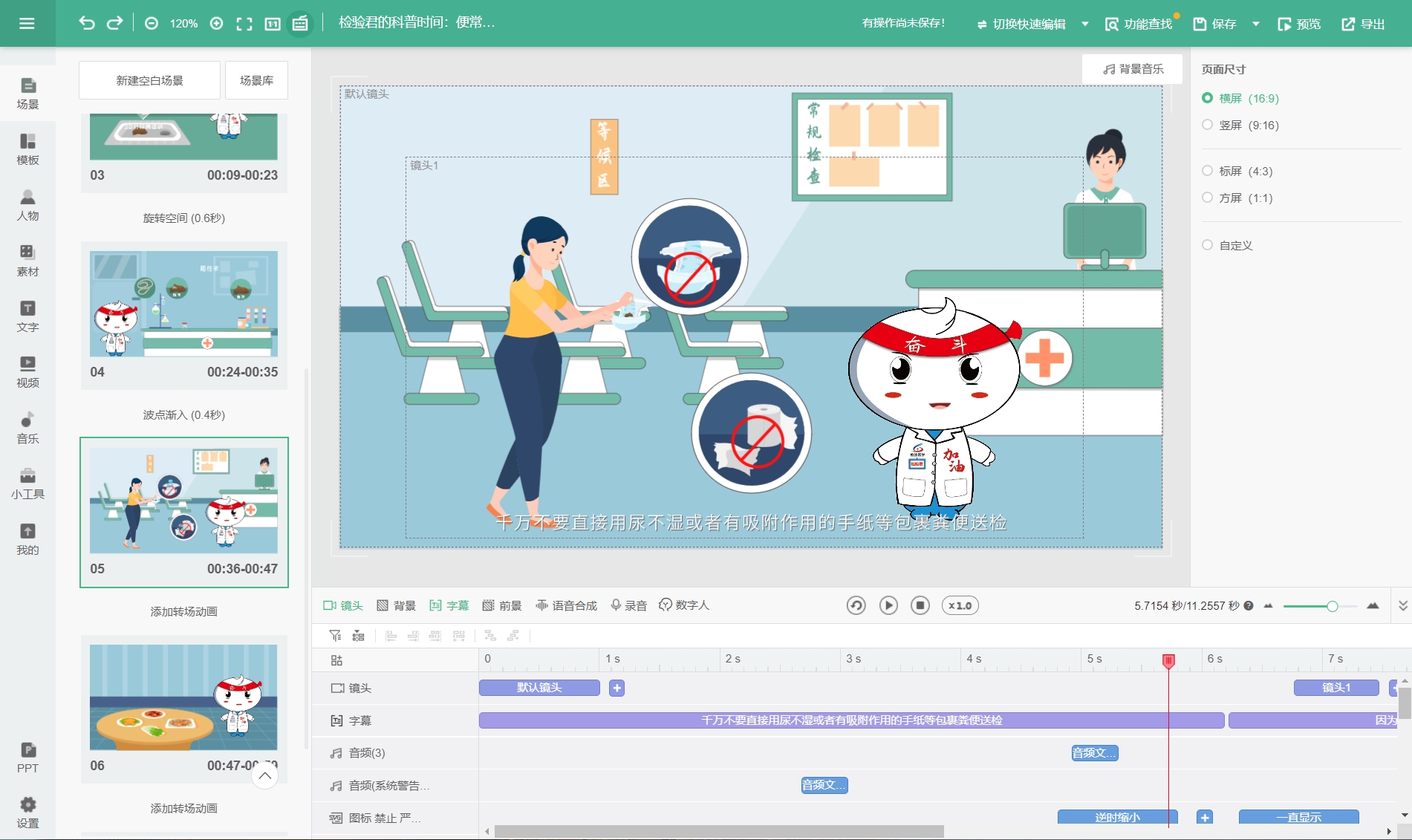Open the 录音 recording tab

[x=628, y=605]
